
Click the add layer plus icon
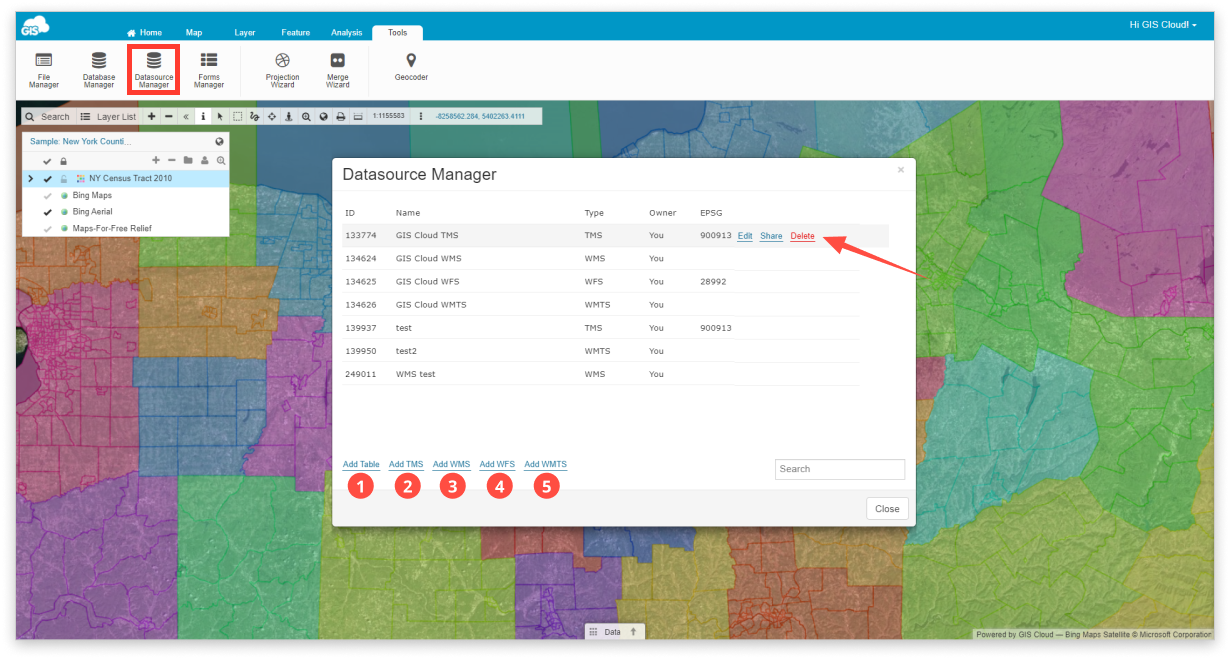point(156,160)
